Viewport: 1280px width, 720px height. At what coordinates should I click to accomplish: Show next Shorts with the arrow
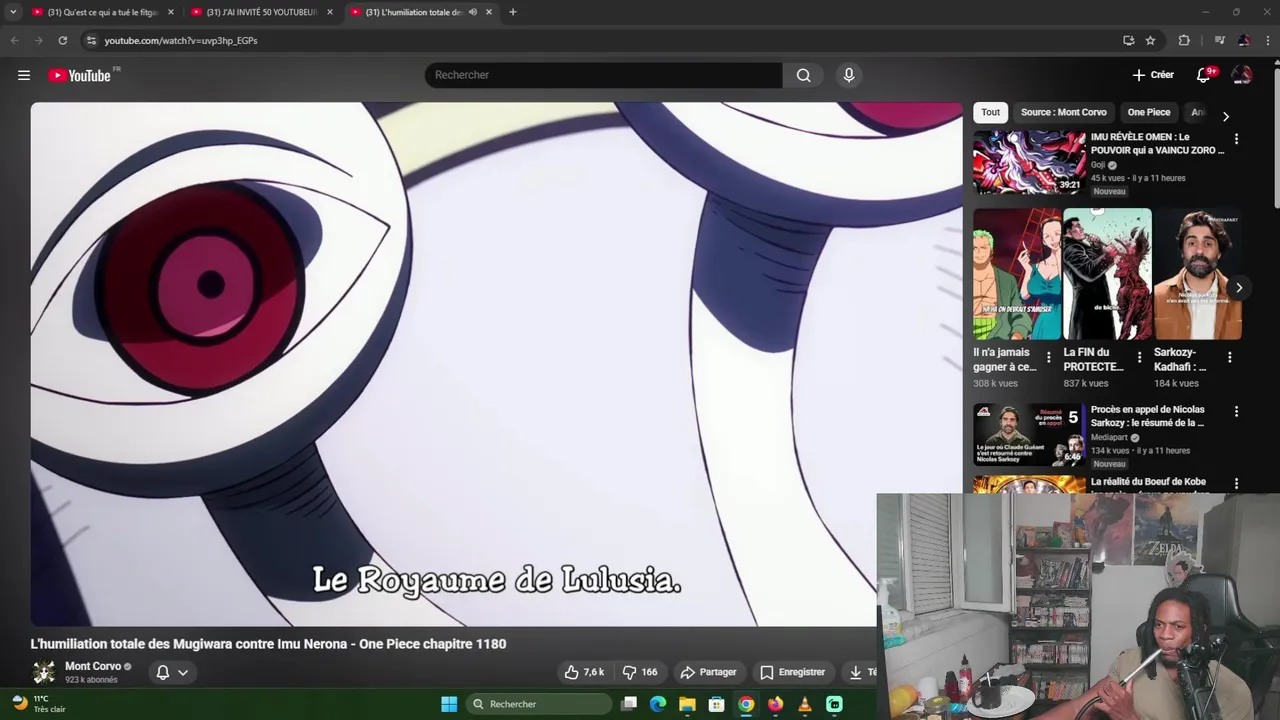click(x=1239, y=287)
